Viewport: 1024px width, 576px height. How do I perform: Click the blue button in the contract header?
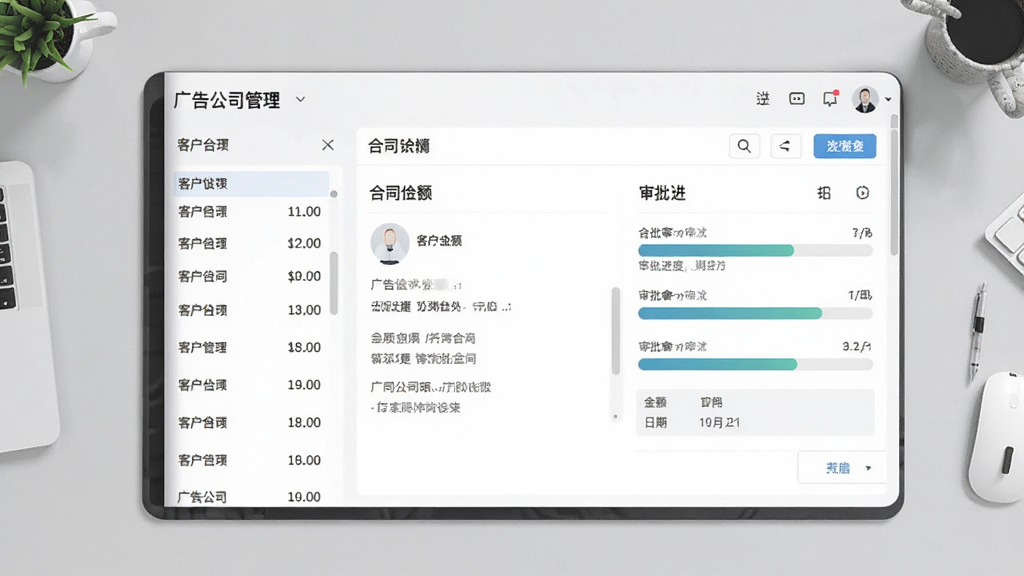point(844,146)
